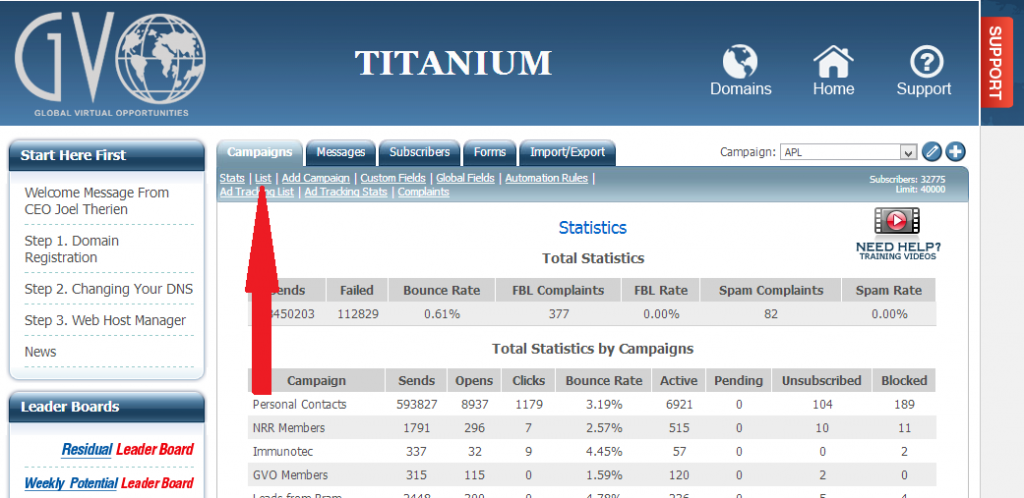This screenshot has height=498, width=1024.
Task: Go to Home via house icon
Action: point(833,63)
